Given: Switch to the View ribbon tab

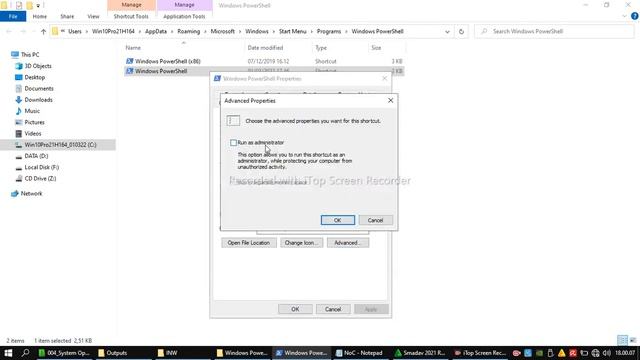Looking at the screenshot, I should [93, 16].
